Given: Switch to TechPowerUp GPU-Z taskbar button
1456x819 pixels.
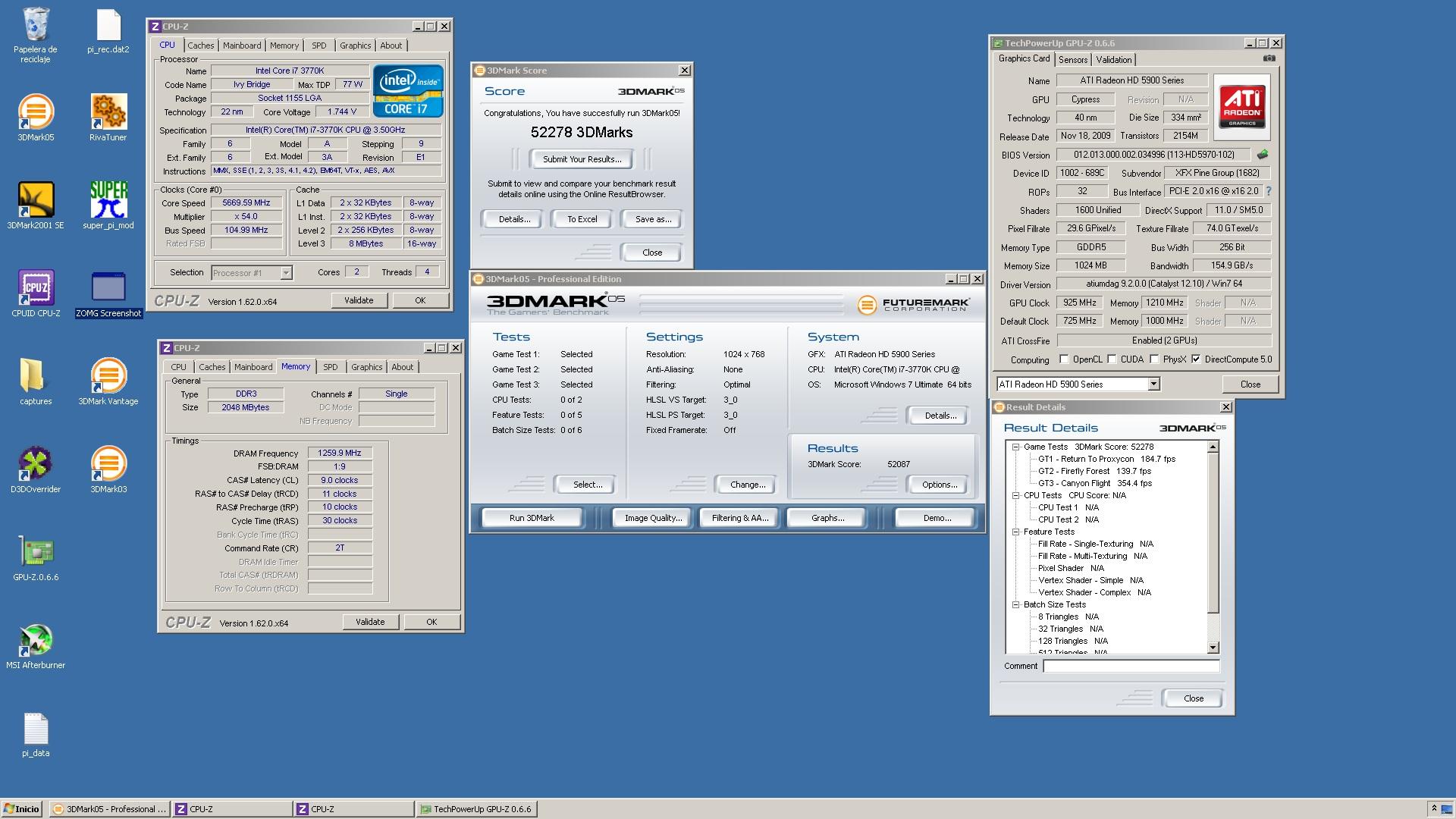Looking at the screenshot, I should click(x=477, y=809).
